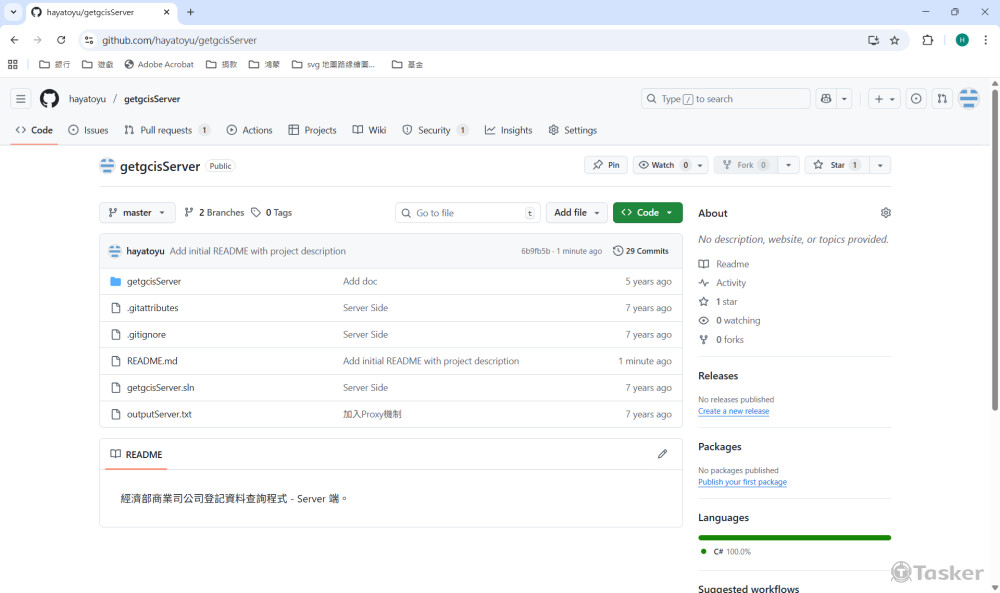Click the 'Go to file' search field
This screenshot has height=593, width=1000.
click(x=467, y=213)
